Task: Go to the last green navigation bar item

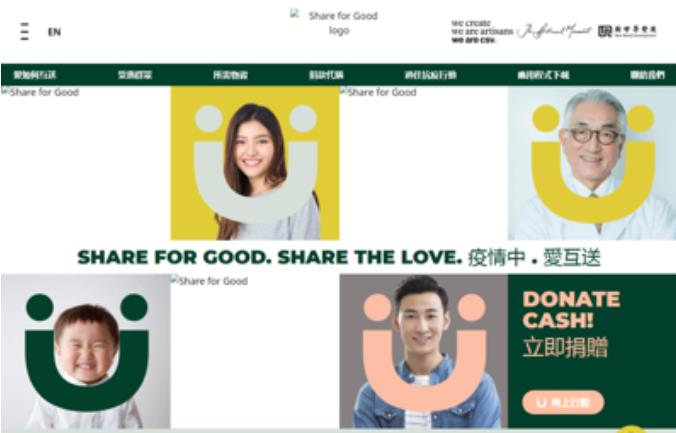Action: [x=647, y=75]
